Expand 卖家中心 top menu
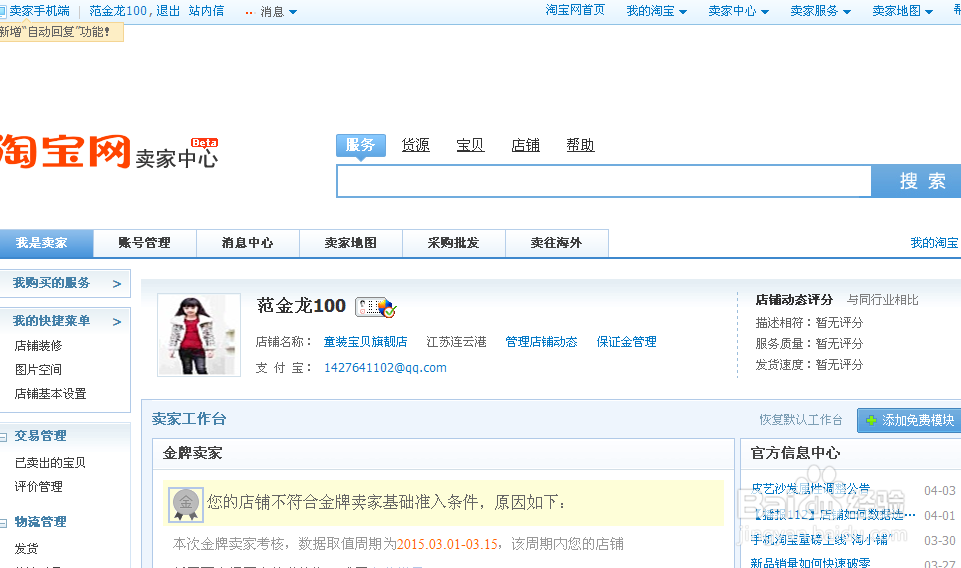Viewport: 961px width, 568px height. tap(738, 11)
